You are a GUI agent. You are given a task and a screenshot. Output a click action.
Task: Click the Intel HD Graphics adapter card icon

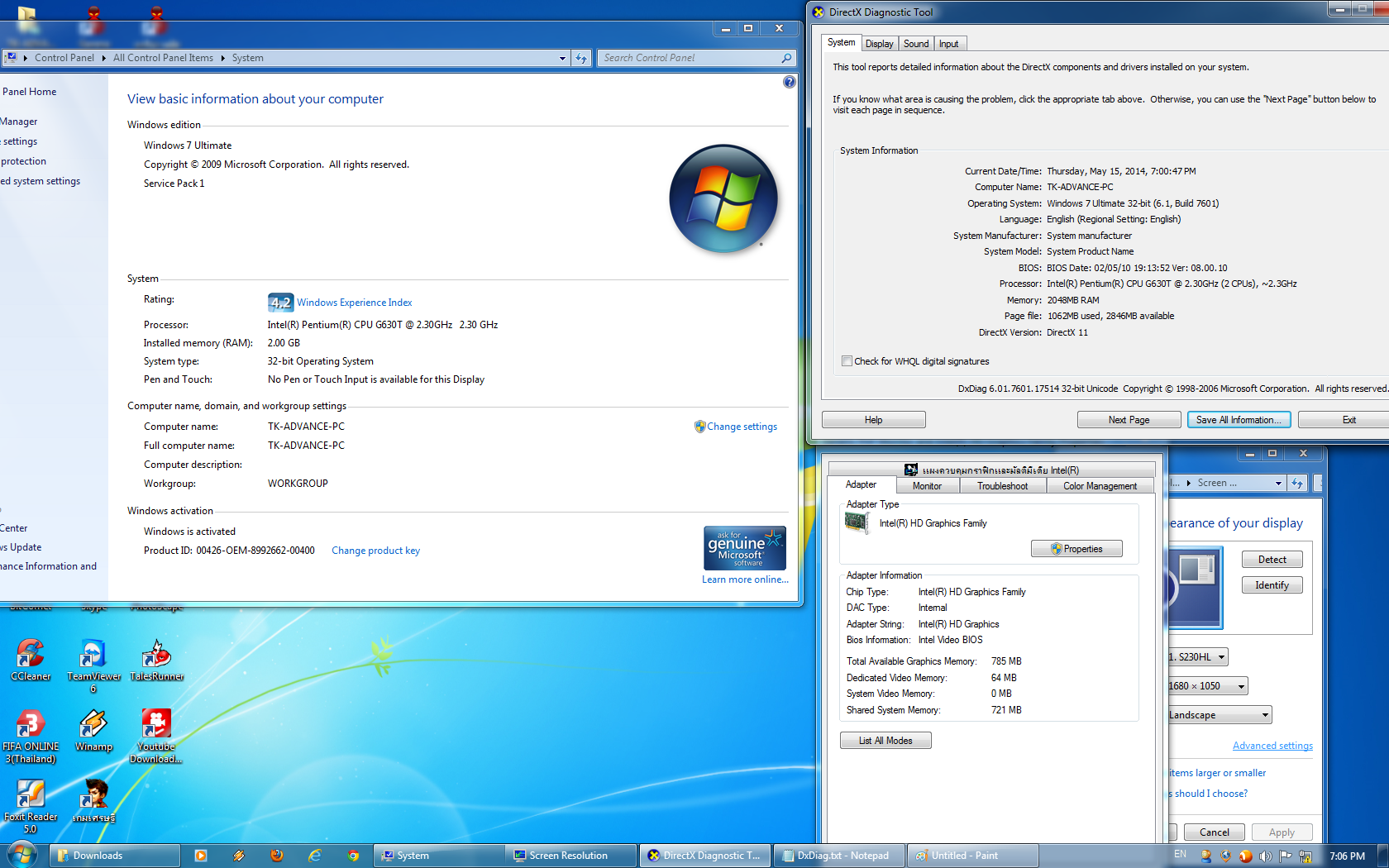(857, 522)
